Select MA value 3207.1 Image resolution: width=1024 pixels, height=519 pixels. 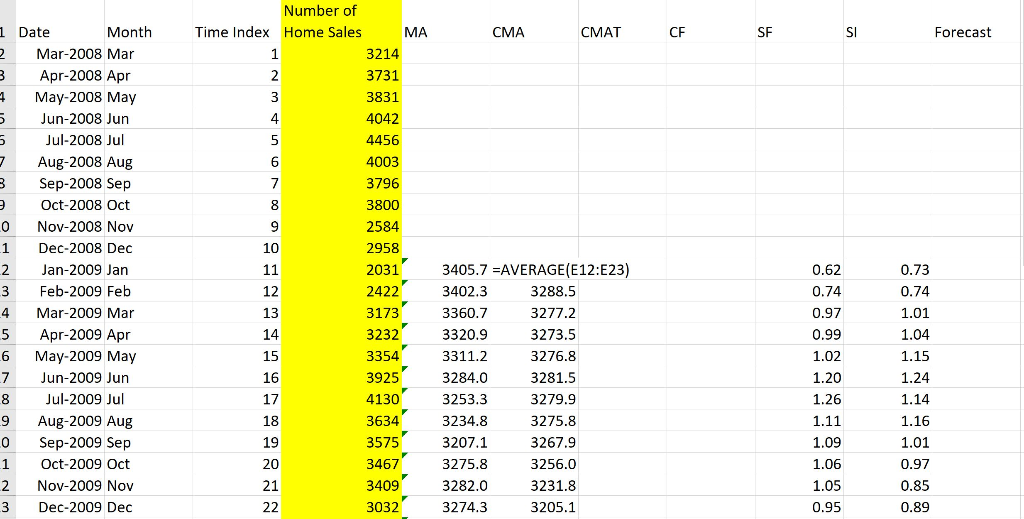pos(445,442)
